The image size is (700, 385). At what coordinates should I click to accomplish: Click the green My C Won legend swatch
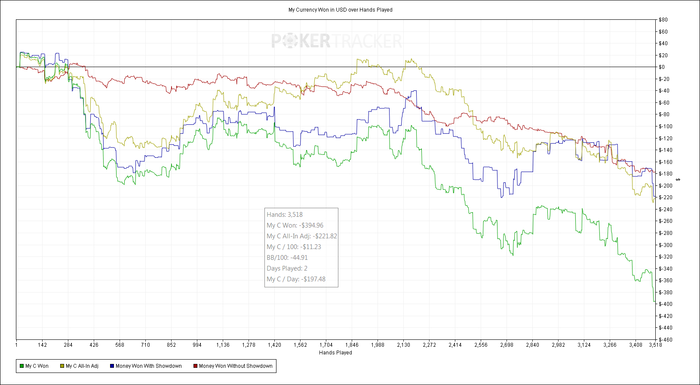pyautogui.click(x=21, y=366)
